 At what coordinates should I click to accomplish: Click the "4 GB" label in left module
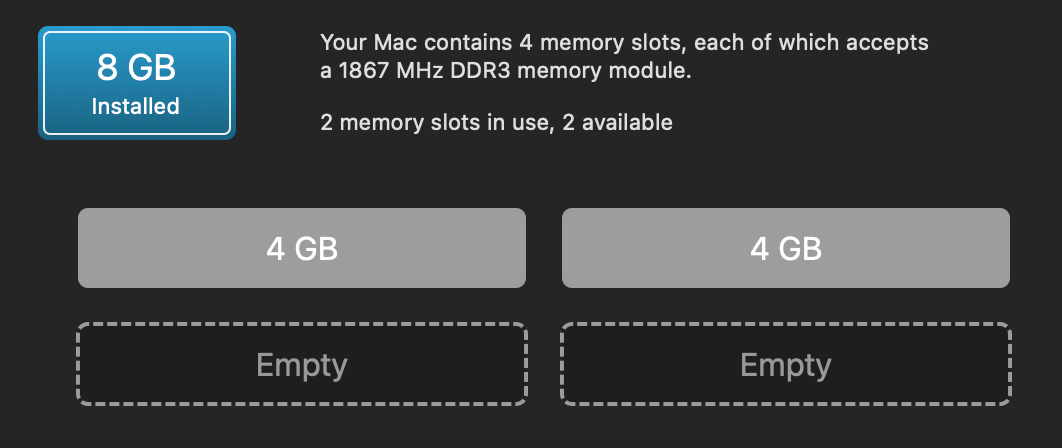(x=302, y=249)
